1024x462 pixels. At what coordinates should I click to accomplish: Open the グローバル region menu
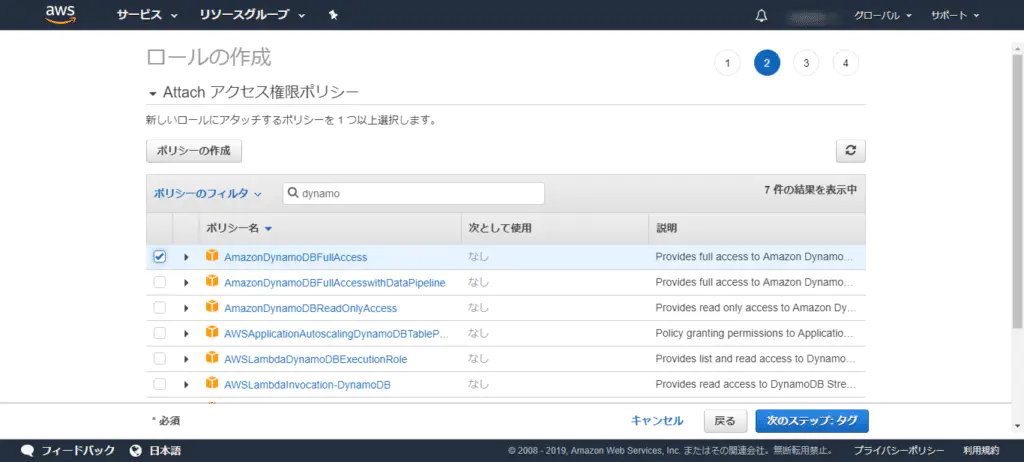(x=882, y=16)
